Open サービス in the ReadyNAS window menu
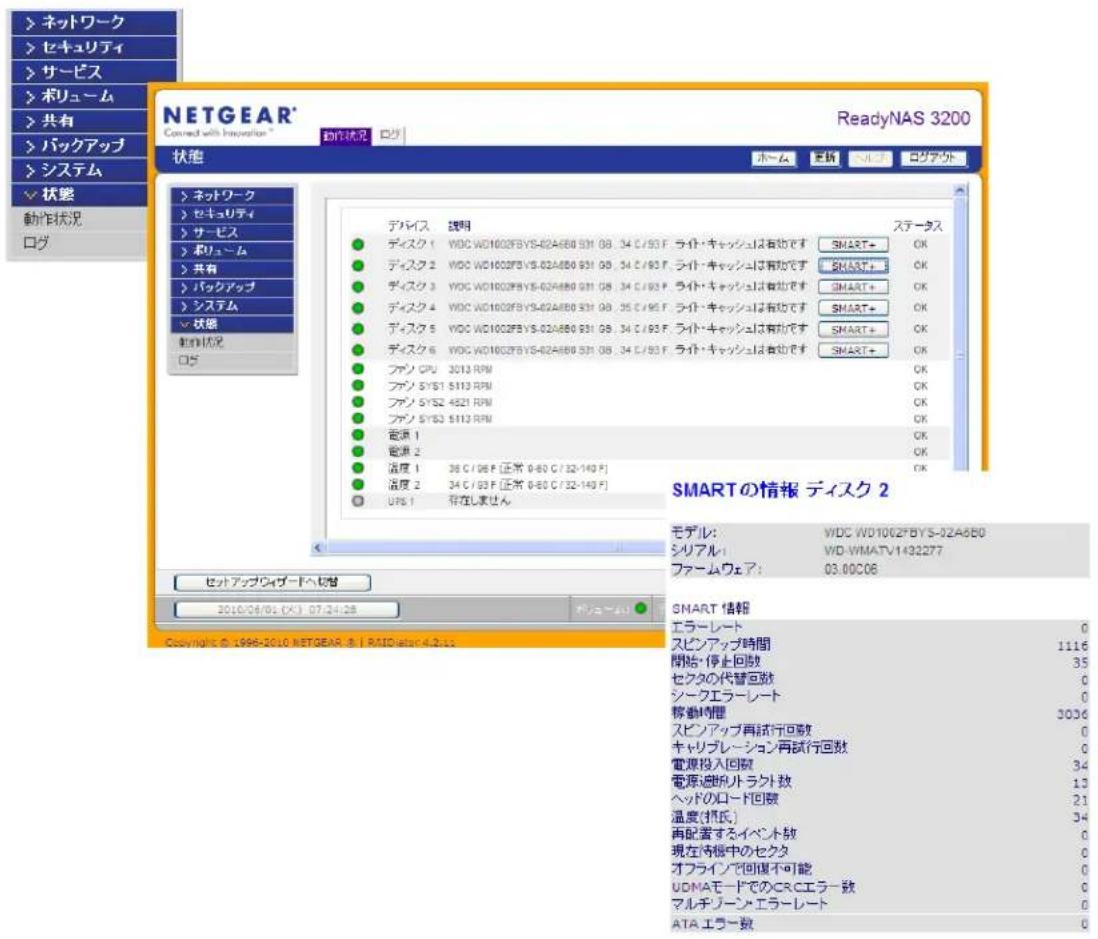 click(x=232, y=232)
